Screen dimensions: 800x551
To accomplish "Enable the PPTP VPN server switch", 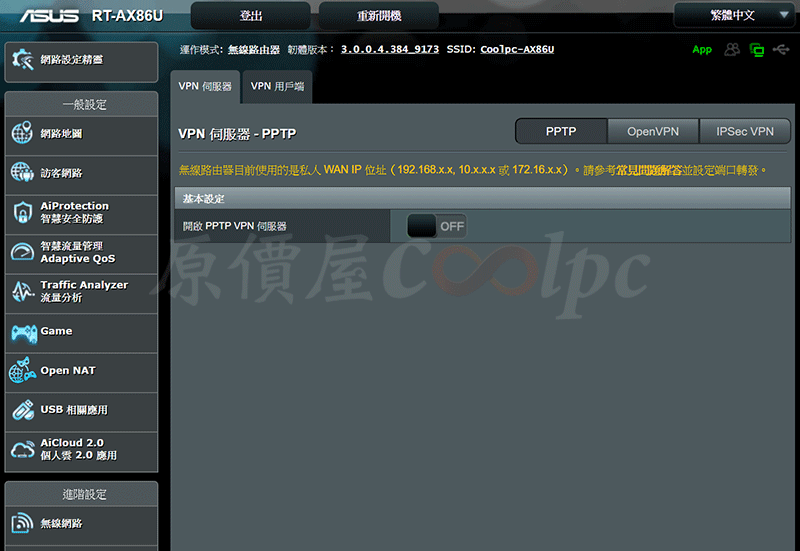I will pyautogui.click(x=437, y=226).
